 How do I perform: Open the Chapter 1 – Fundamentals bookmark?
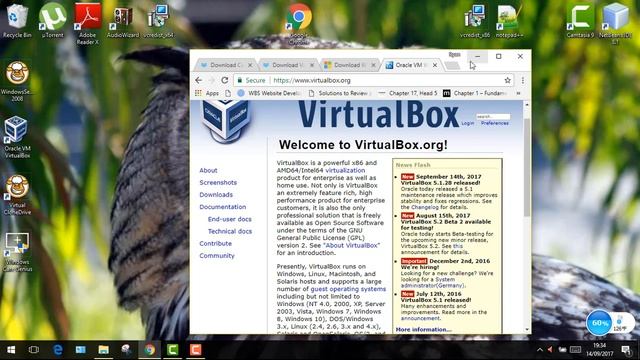click(475, 93)
